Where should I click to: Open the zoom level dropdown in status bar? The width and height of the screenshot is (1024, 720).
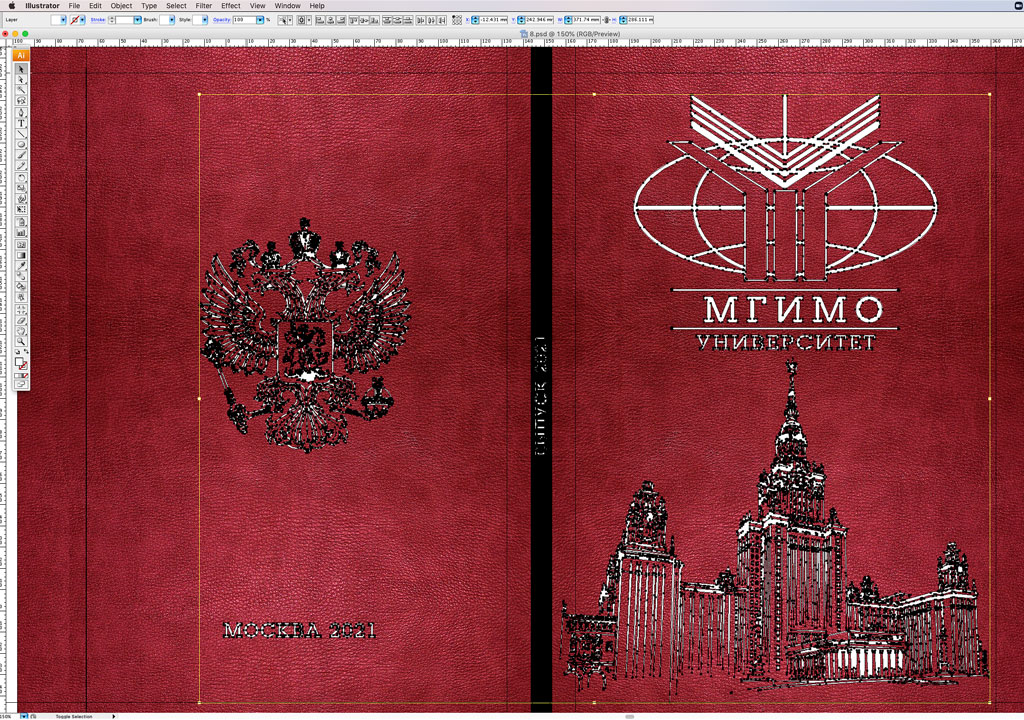point(24,717)
